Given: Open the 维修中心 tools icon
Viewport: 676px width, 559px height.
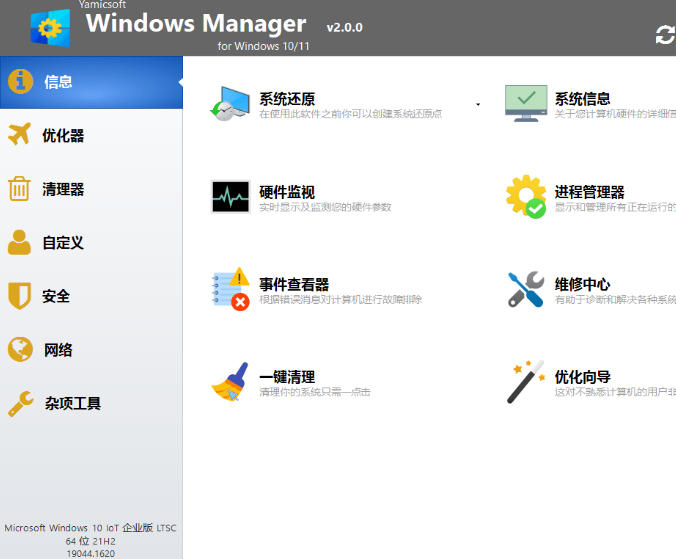Looking at the screenshot, I should (526, 289).
